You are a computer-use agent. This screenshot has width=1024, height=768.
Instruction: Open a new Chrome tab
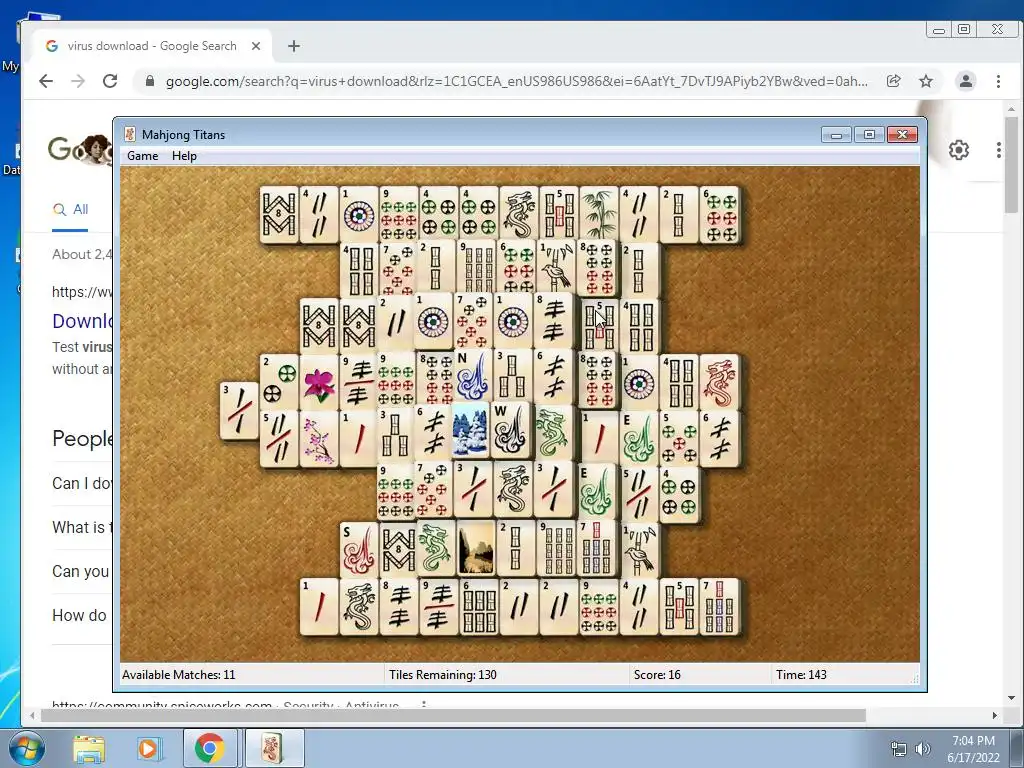[294, 46]
